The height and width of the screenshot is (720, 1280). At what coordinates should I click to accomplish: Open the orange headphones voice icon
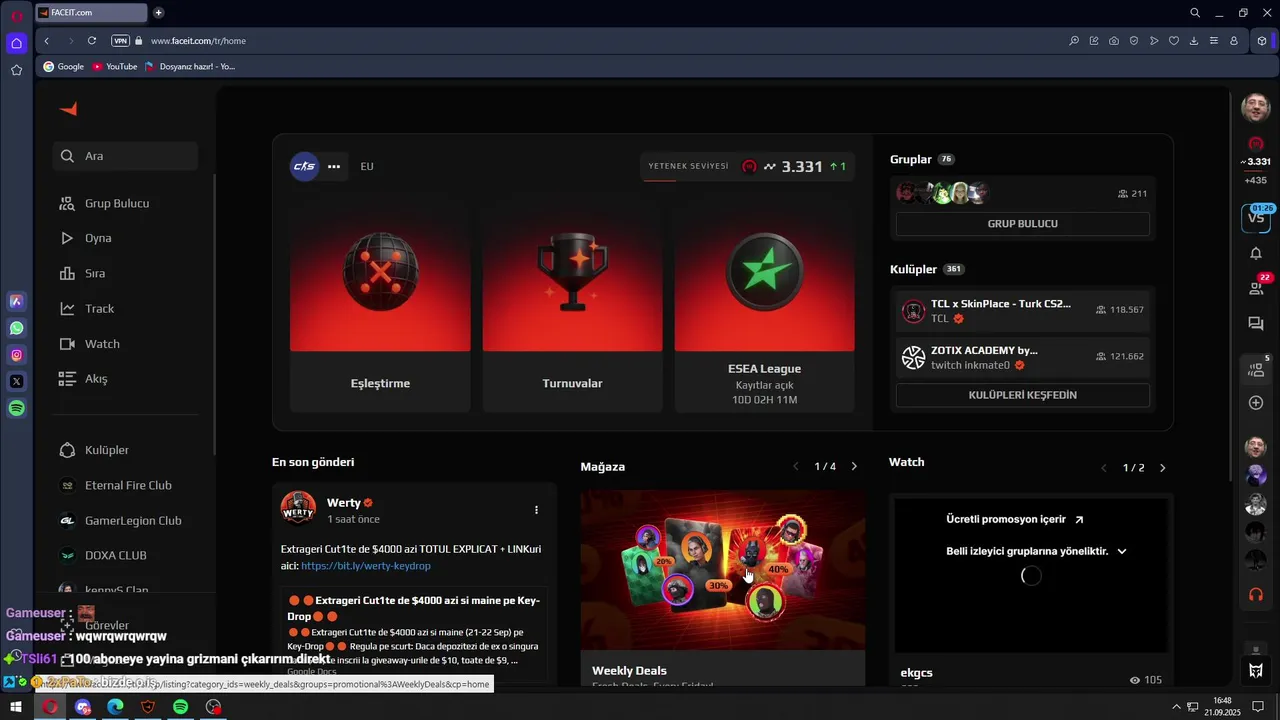pyautogui.click(x=1256, y=594)
